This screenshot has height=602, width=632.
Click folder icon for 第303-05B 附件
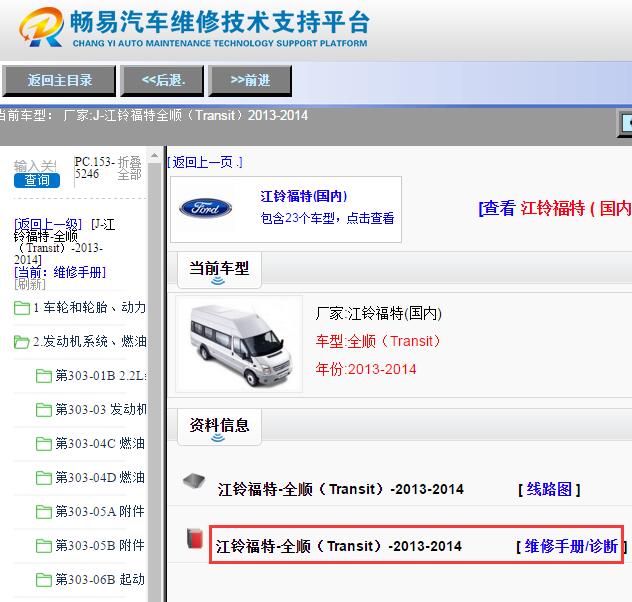tap(44, 546)
